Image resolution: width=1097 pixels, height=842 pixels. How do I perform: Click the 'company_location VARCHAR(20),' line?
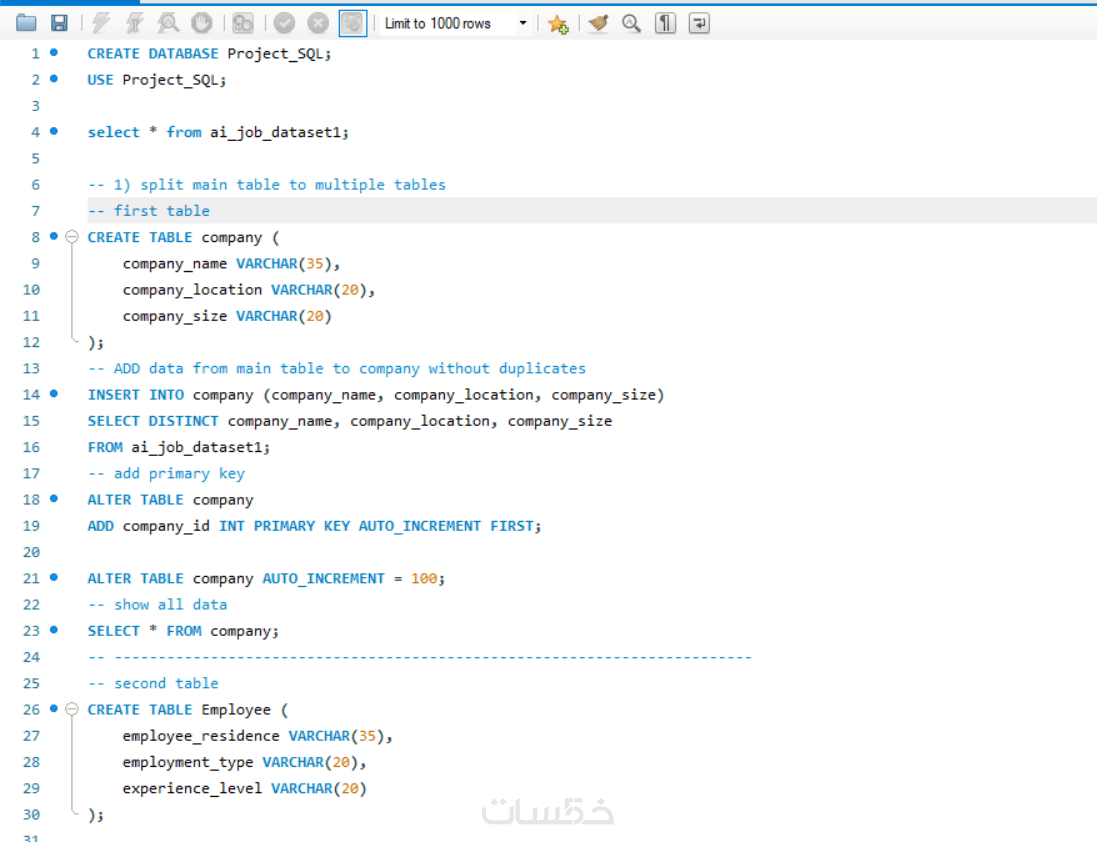(248, 290)
